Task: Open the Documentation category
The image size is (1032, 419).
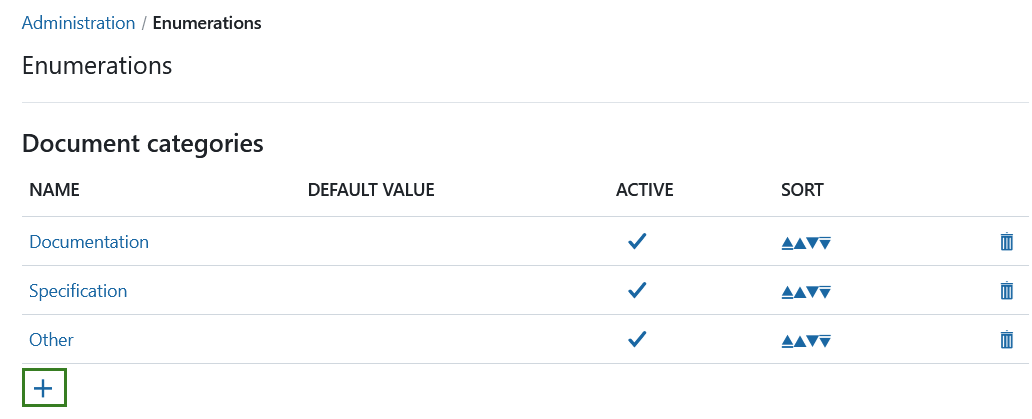Action: click(89, 242)
